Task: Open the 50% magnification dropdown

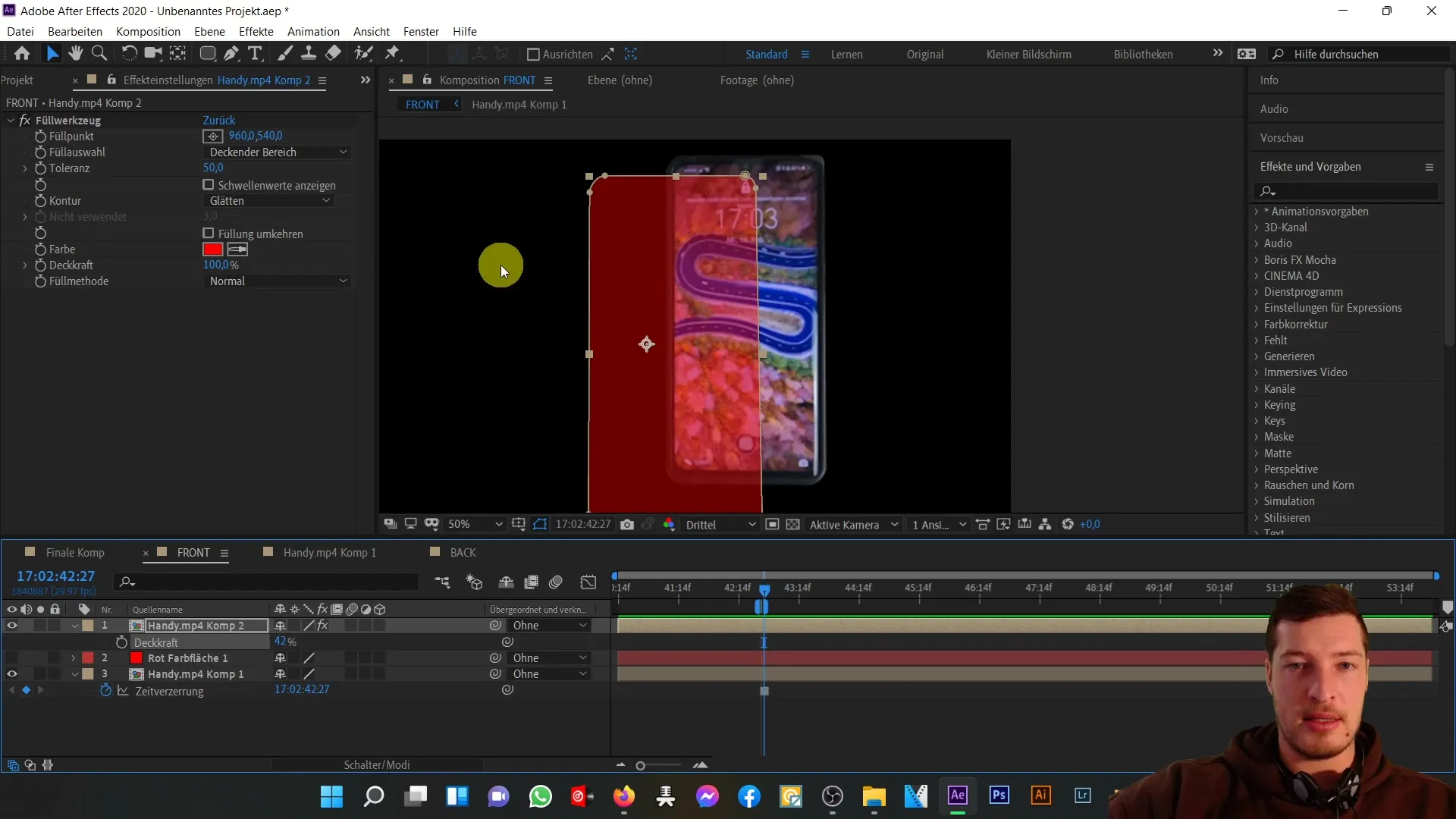Action: tap(475, 525)
